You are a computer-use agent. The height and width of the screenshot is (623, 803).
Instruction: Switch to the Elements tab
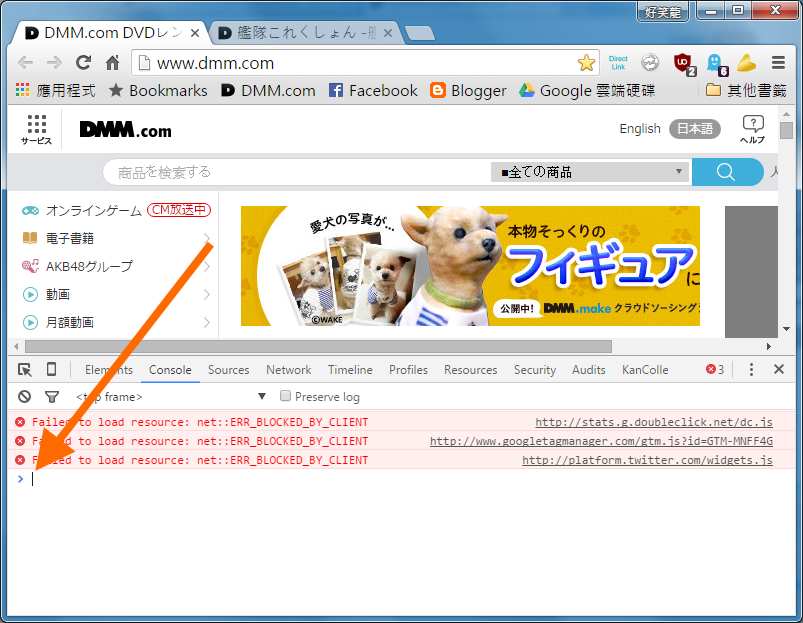(109, 370)
